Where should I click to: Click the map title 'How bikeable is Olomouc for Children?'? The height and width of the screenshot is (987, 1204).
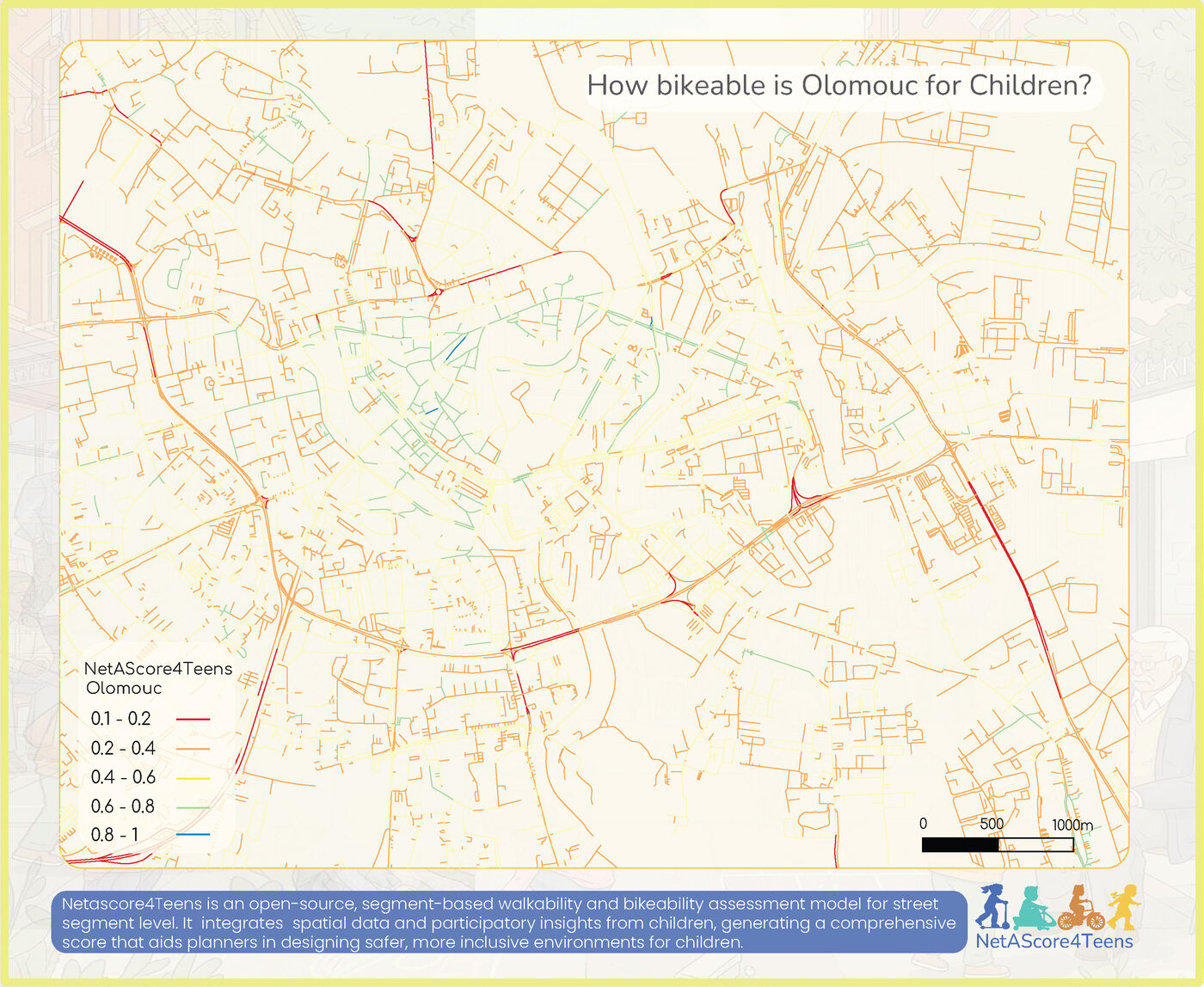coord(839,85)
